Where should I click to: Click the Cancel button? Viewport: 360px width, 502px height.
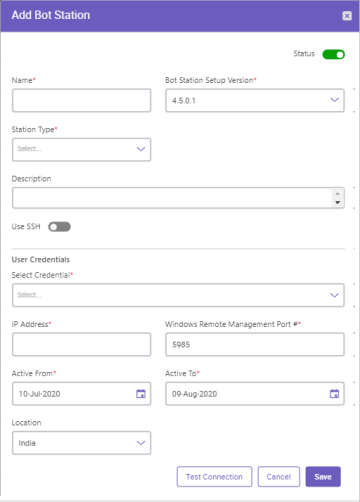point(279,477)
